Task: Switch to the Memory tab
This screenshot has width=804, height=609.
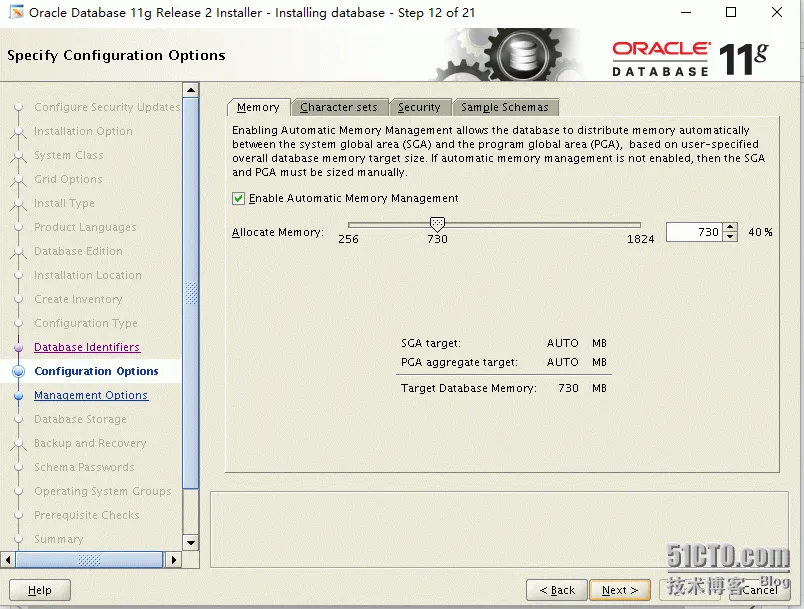Action: point(258,107)
